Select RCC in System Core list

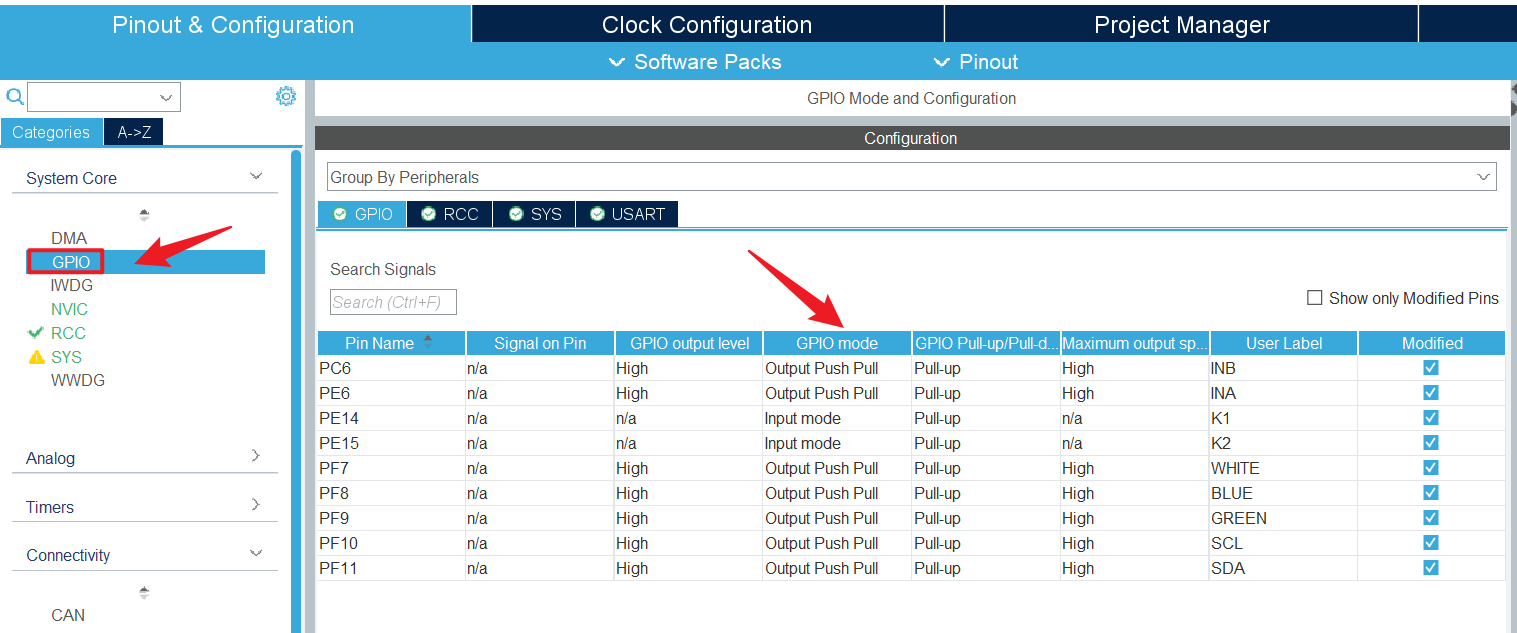pos(68,333)
